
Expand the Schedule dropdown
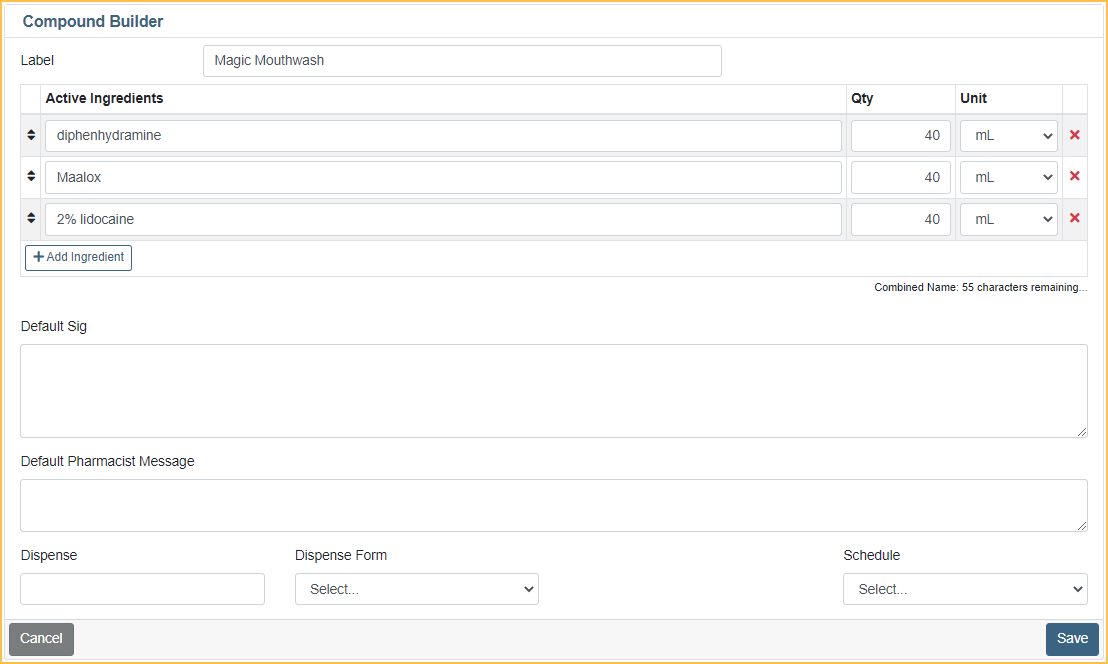tap(964, 589)
